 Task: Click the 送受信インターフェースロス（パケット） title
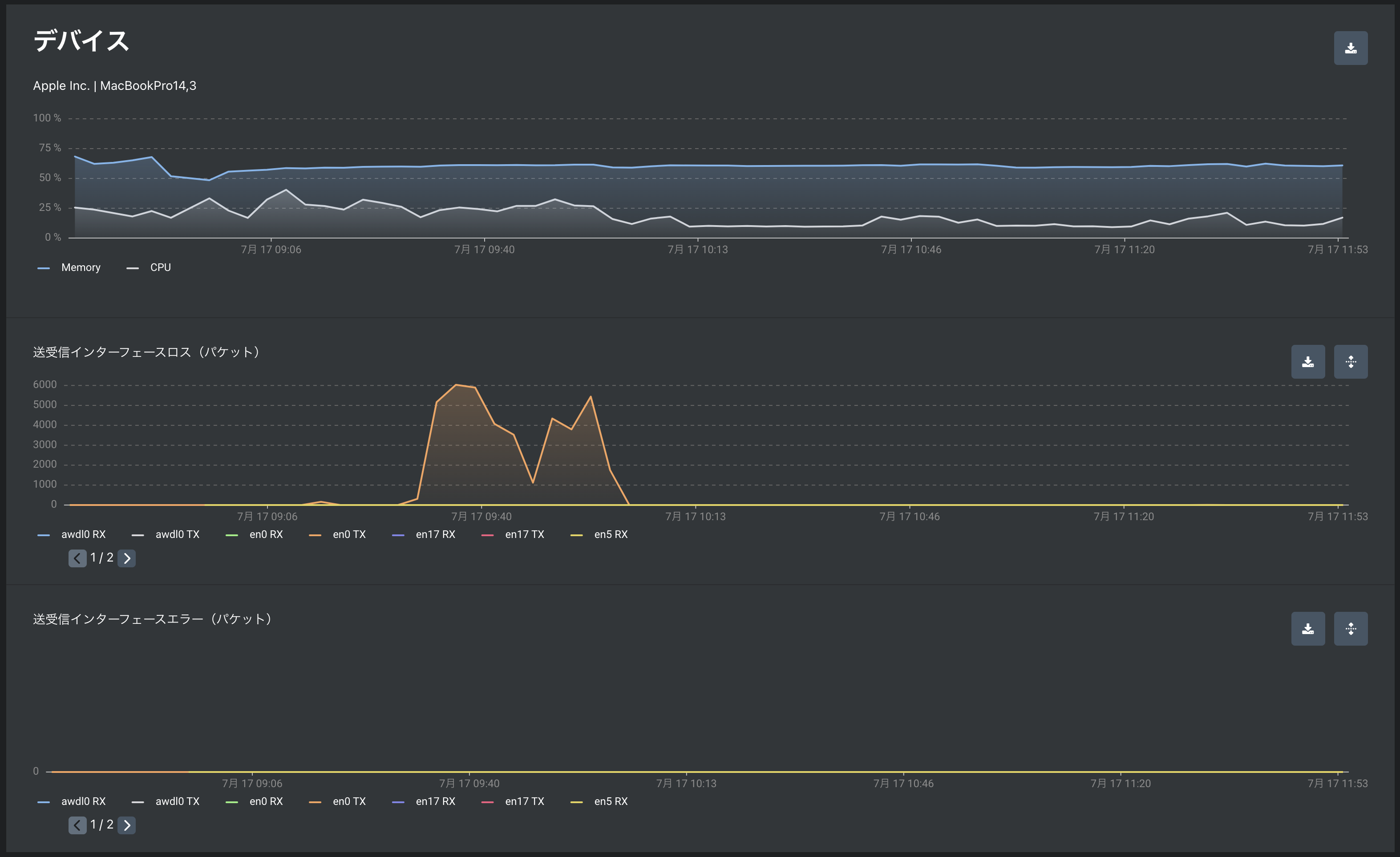146,352
